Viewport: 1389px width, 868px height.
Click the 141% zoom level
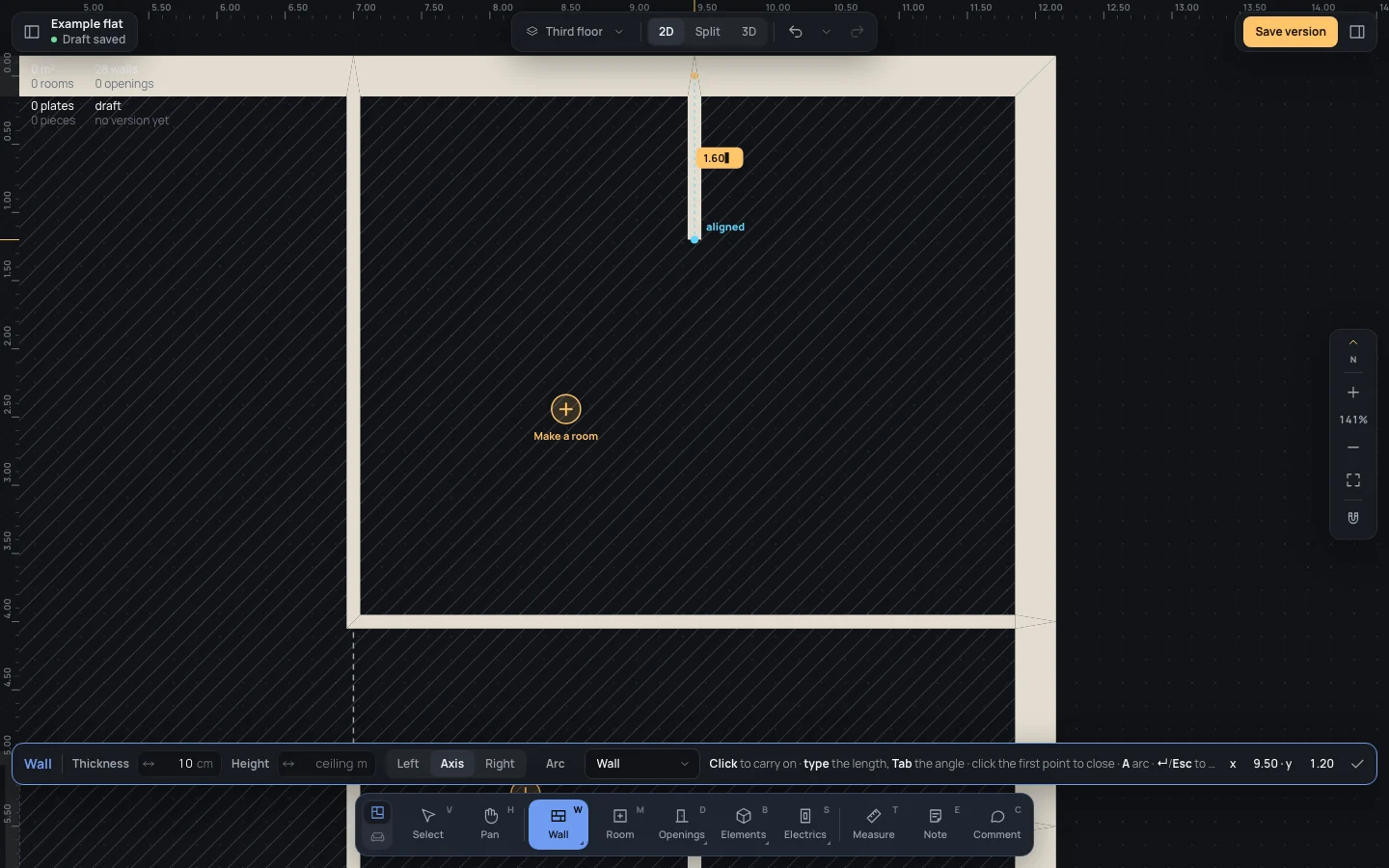(1353, 420)
